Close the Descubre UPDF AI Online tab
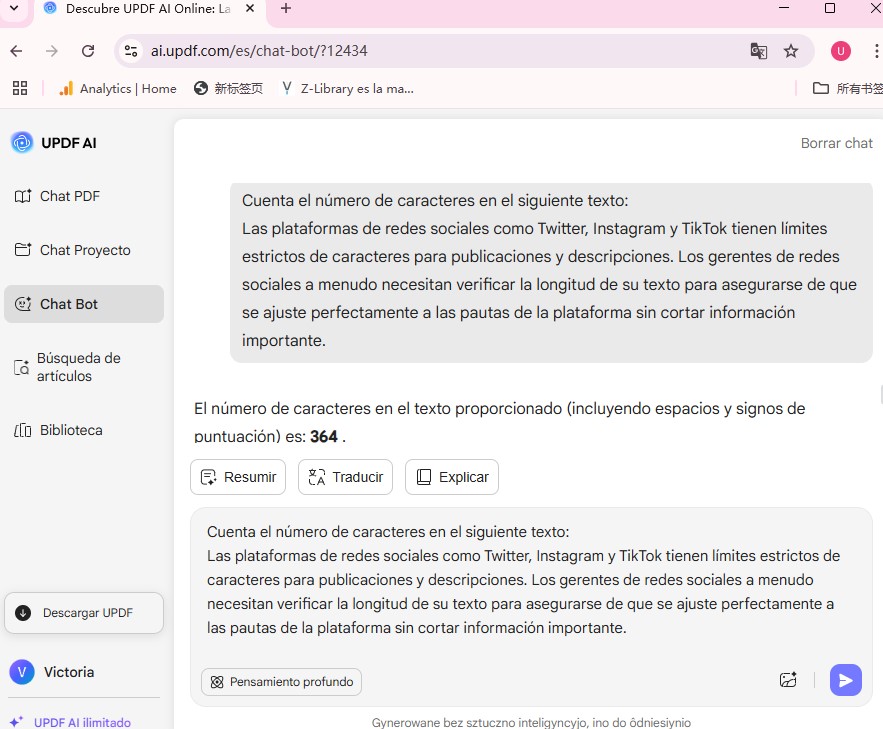The image size is (883, 729). [x=251, y=8]
